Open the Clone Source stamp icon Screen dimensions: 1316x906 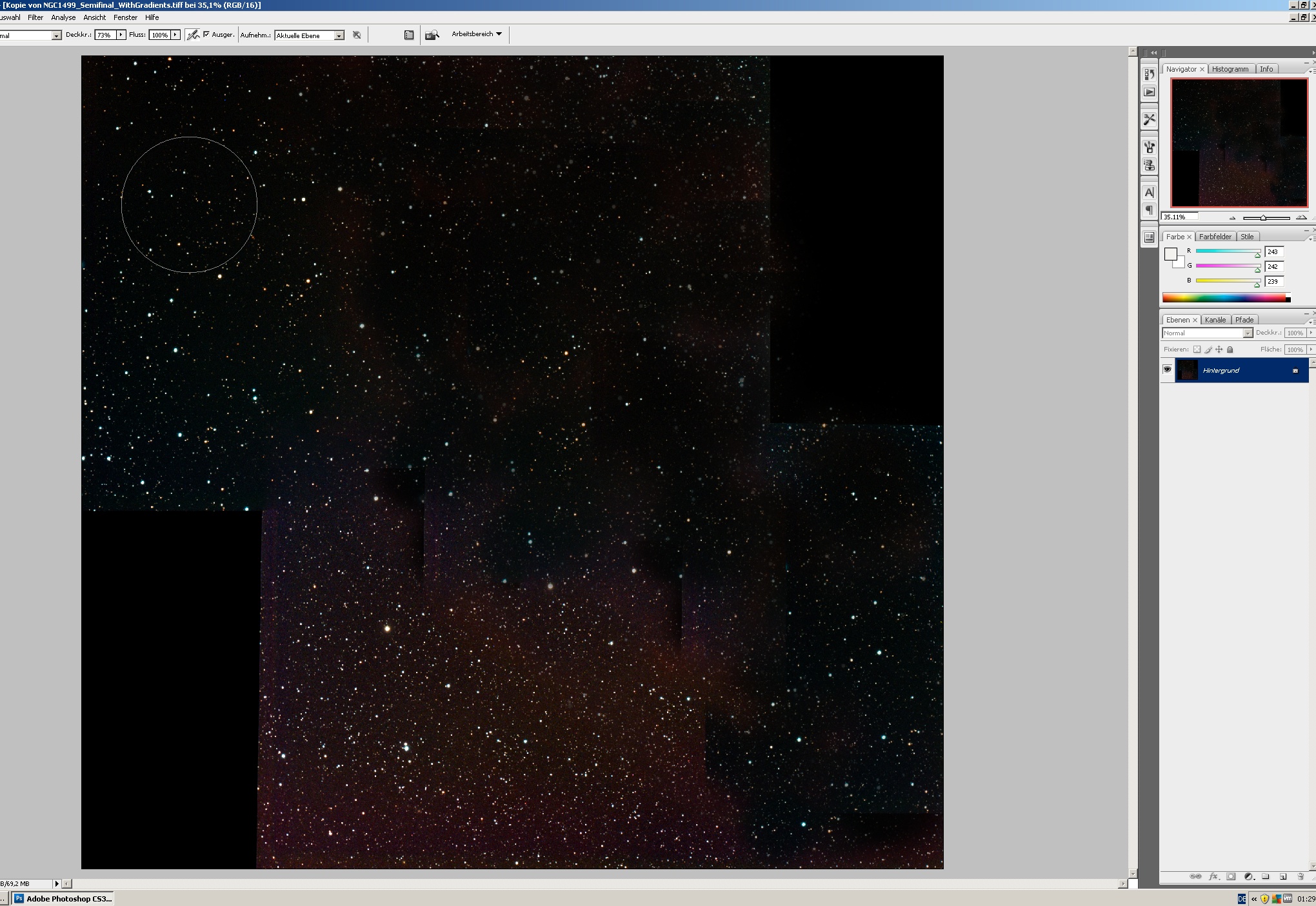pyautogui.click(x=1149, y=165)
